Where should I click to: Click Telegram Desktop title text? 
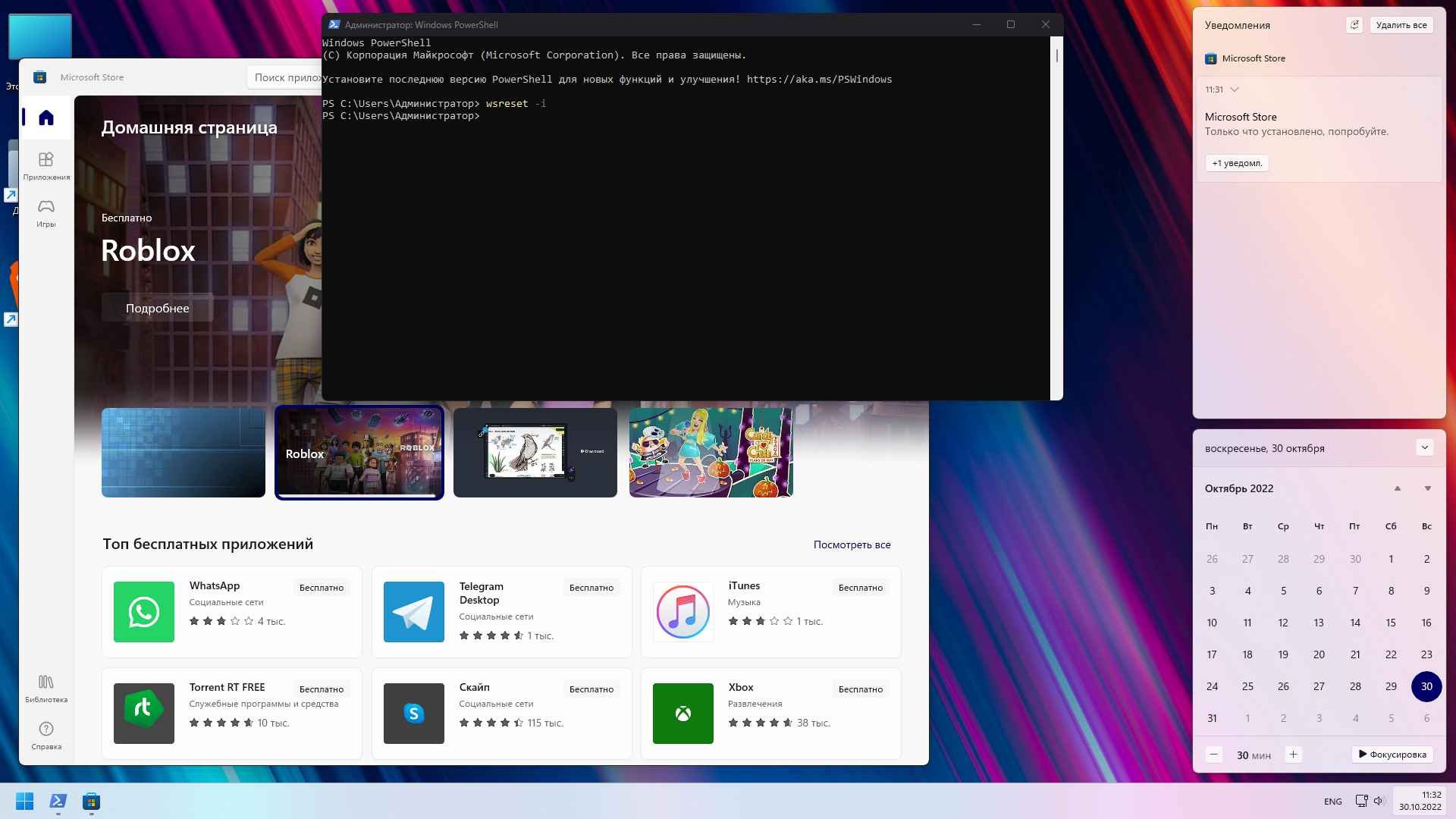click(x=481, y=593)
